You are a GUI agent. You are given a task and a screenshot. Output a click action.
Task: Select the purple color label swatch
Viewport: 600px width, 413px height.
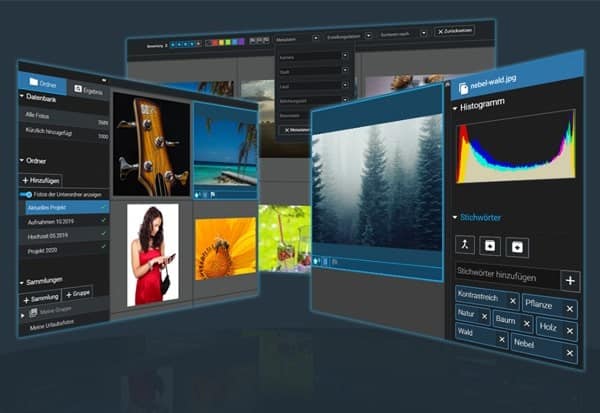(x=241, y=41)
